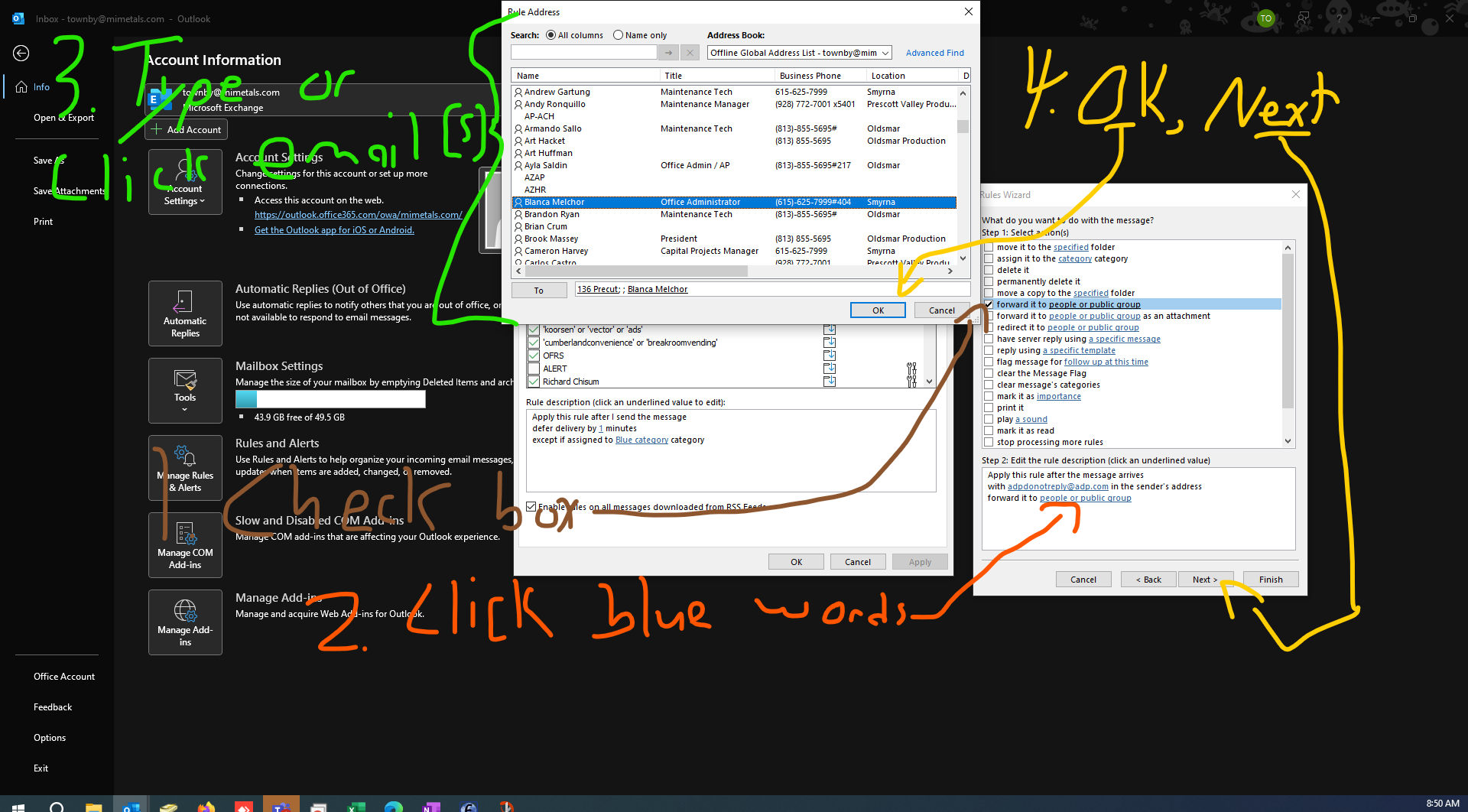The image size is (1468, 812).
Task: Open Office Account from the sidebar
Action: [64, 677]
